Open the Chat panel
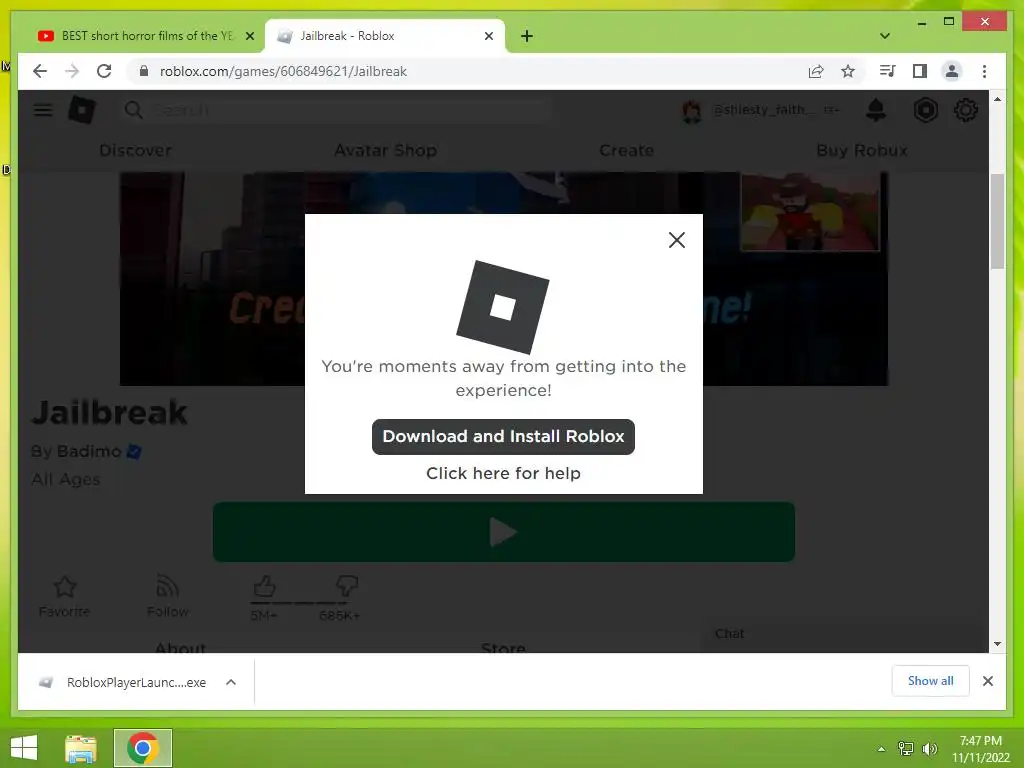This screenshot has width=1024, height=768. 729,633
